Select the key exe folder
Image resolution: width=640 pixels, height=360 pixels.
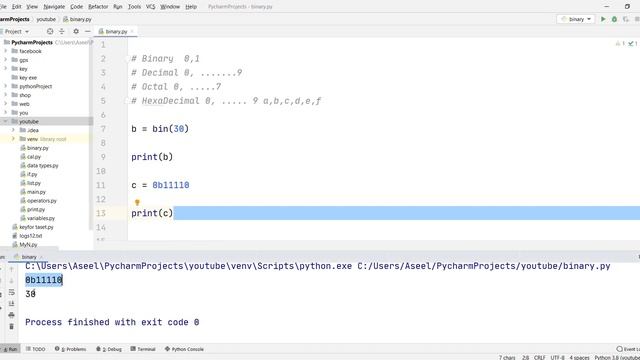tap(28, 78)
